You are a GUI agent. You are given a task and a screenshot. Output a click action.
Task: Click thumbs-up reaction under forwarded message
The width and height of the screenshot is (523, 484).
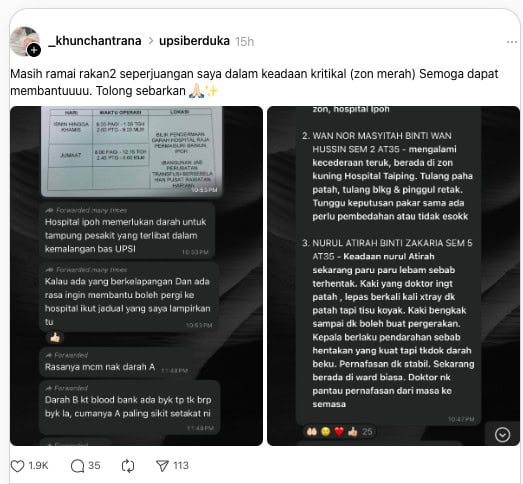[x=55, y=338]
